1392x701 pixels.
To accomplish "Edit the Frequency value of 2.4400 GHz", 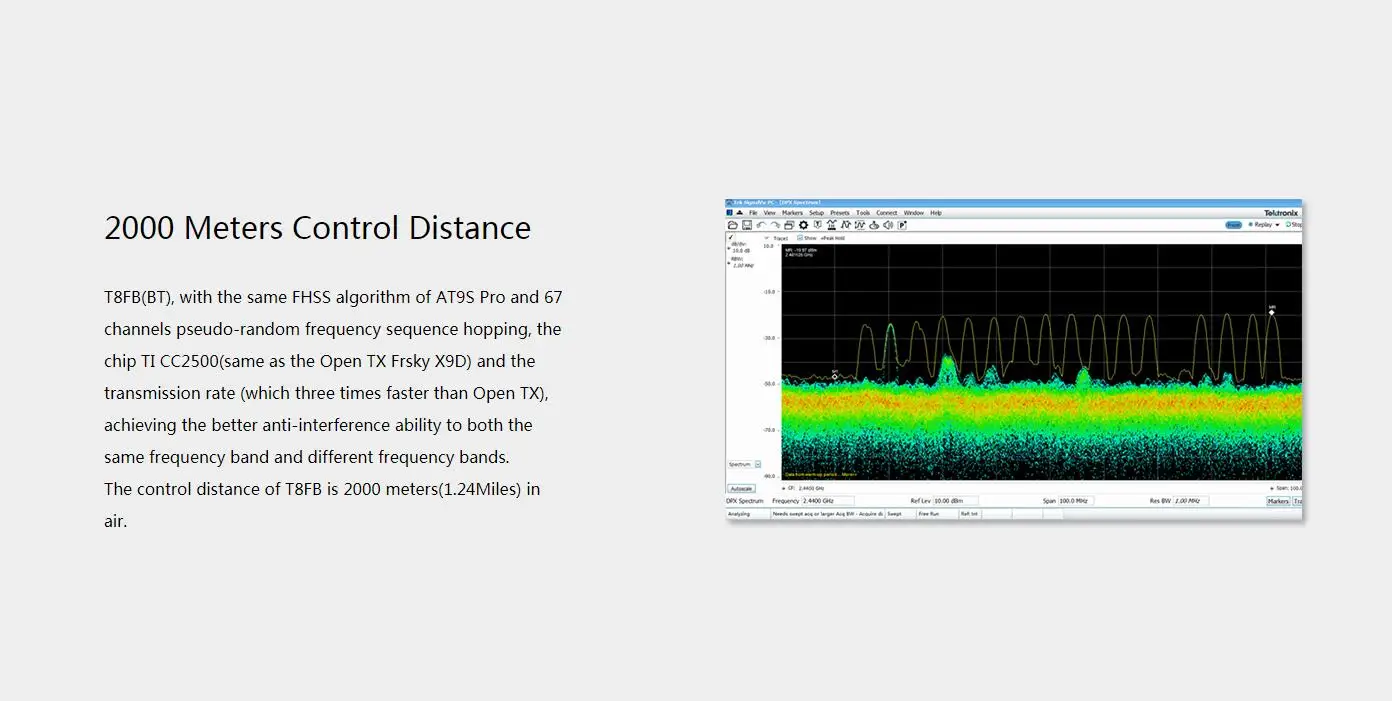I will pos(828,499).
